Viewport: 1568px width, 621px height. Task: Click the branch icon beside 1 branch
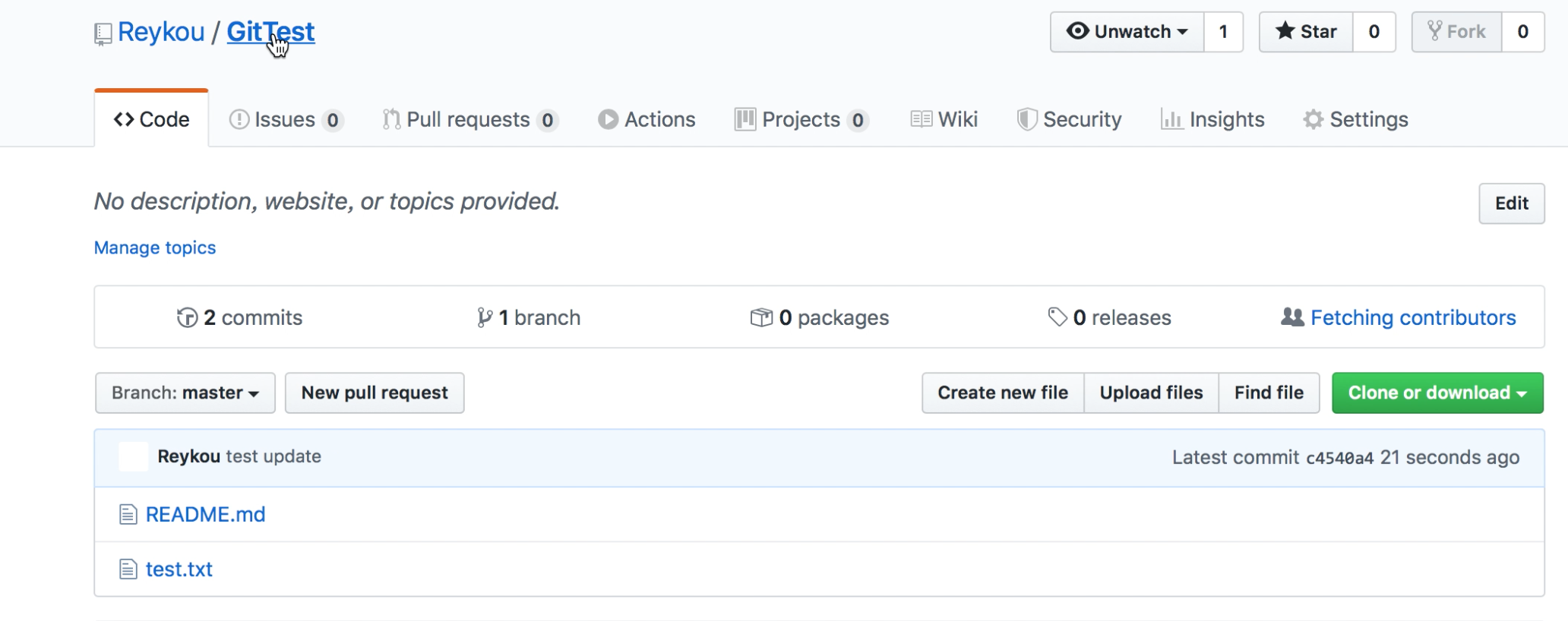point(484,317)
